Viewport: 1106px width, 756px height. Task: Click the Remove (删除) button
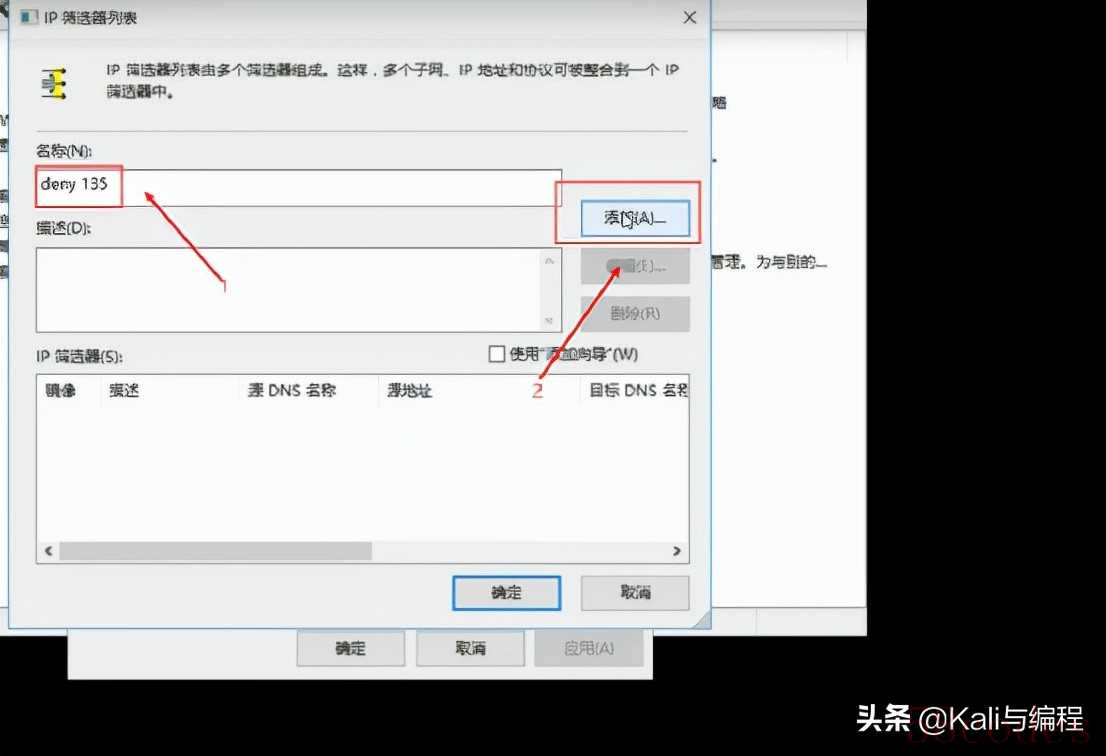click(x=635, y=313)
